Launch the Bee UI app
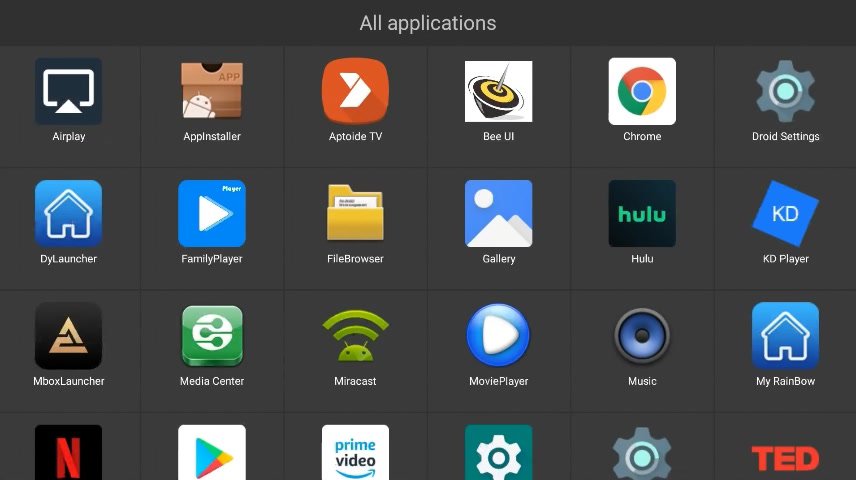This screenshot has width=856, height=480. click(x=498, y=92)
